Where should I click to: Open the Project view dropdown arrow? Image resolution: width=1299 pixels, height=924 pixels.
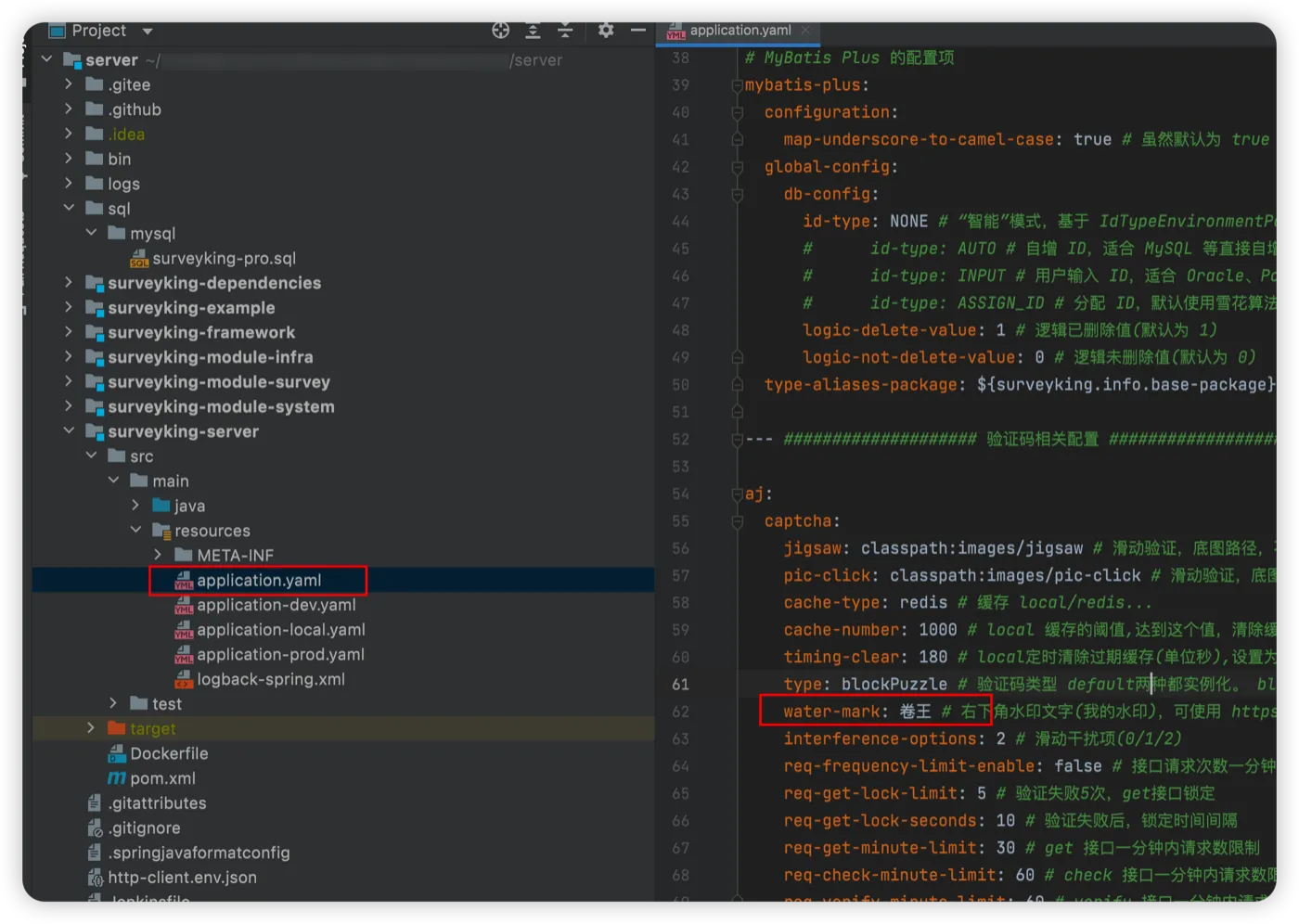tap(148, 32)
